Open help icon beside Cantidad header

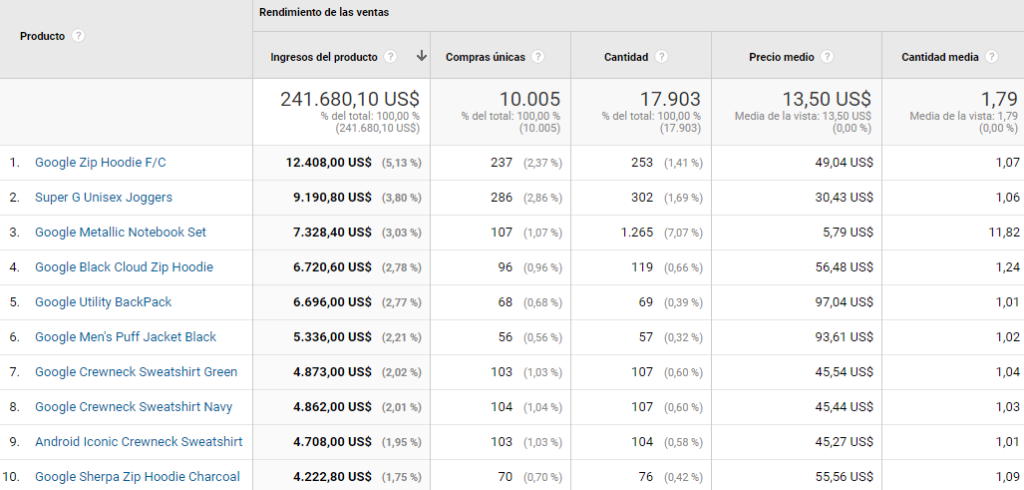pos(661,57)
